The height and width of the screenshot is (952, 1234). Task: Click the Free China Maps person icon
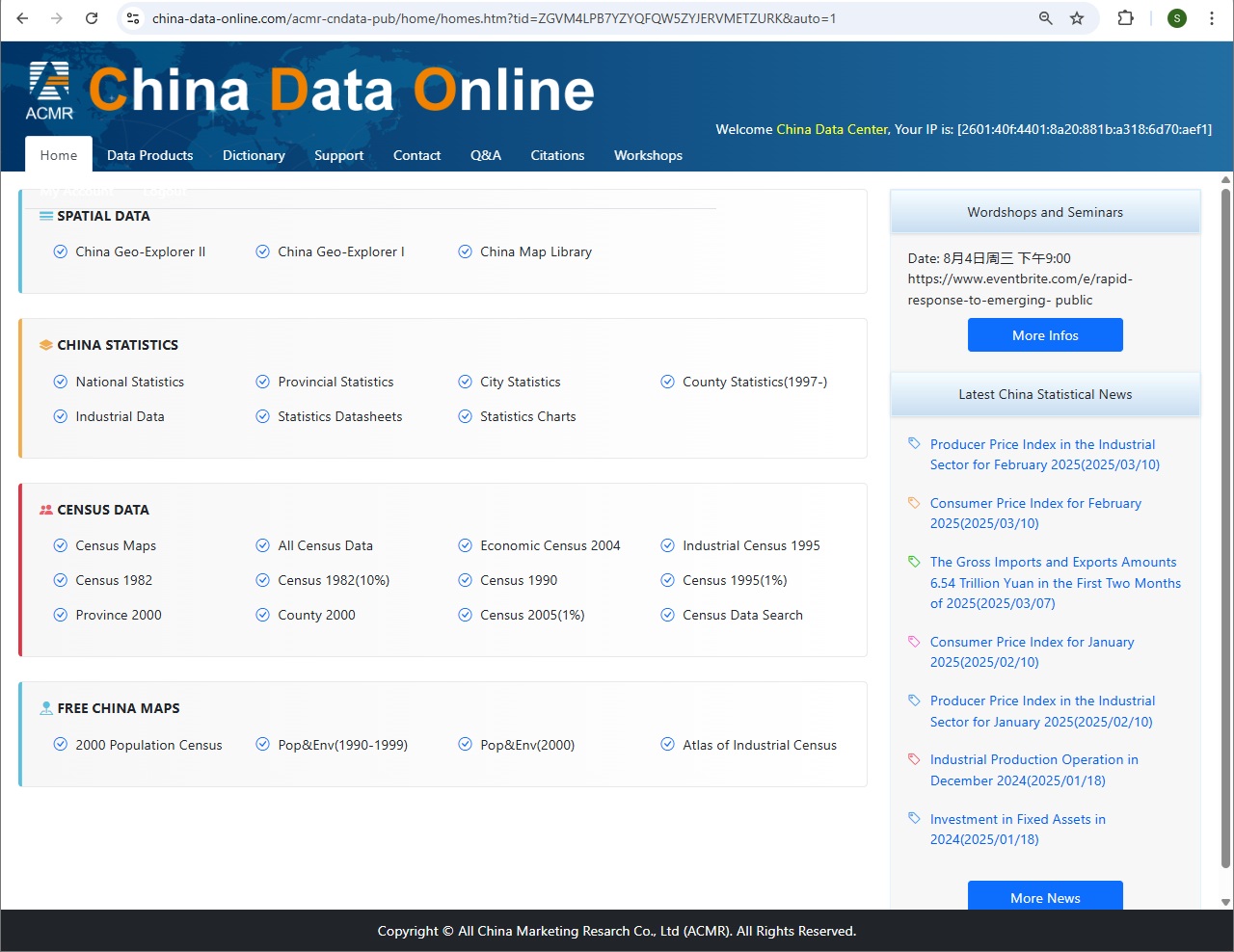tap(45, 707)
